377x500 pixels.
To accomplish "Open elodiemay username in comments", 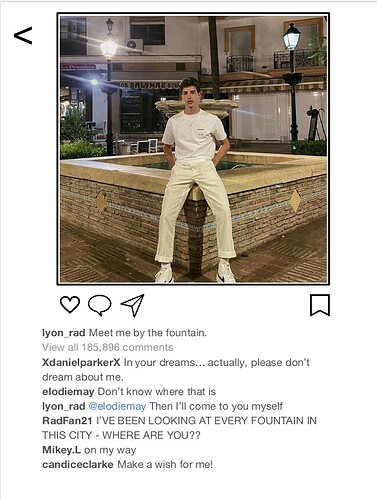I will tap(68, 392).
